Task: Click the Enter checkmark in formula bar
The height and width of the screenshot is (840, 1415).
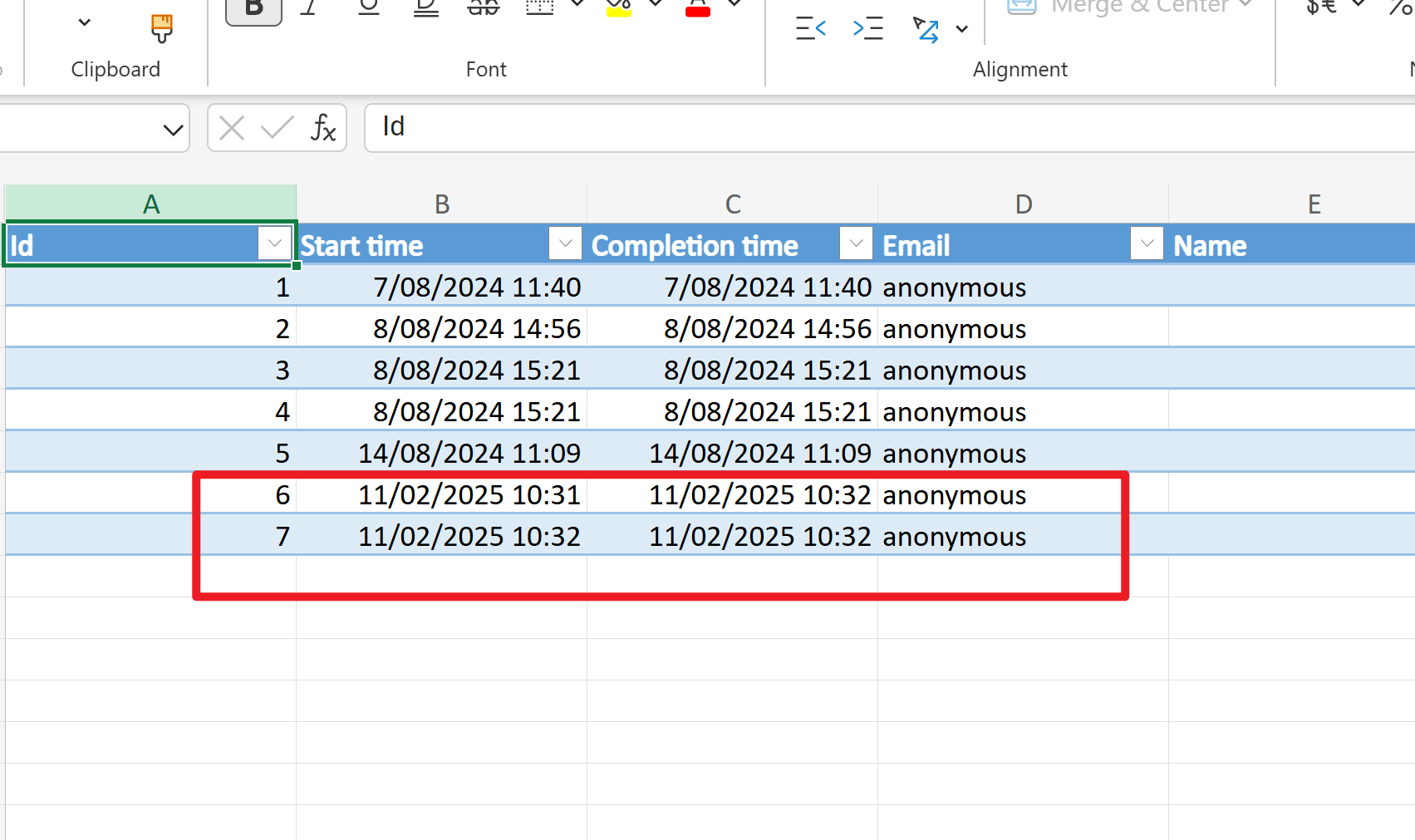Action: click(277, 128)
